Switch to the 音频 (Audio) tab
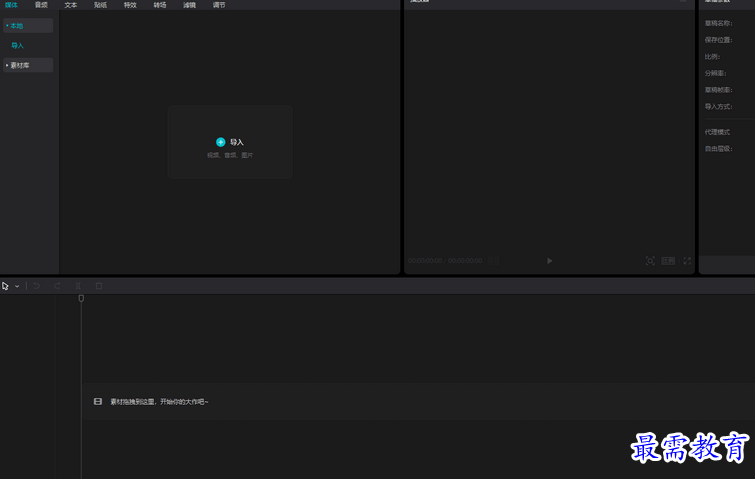The height and width of the screenshot is (479, 755). click(41, 5)
